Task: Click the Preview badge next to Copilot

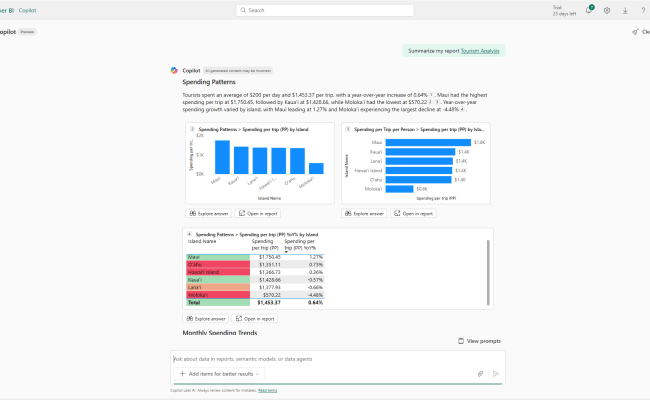Action: (x=27, y=32)
